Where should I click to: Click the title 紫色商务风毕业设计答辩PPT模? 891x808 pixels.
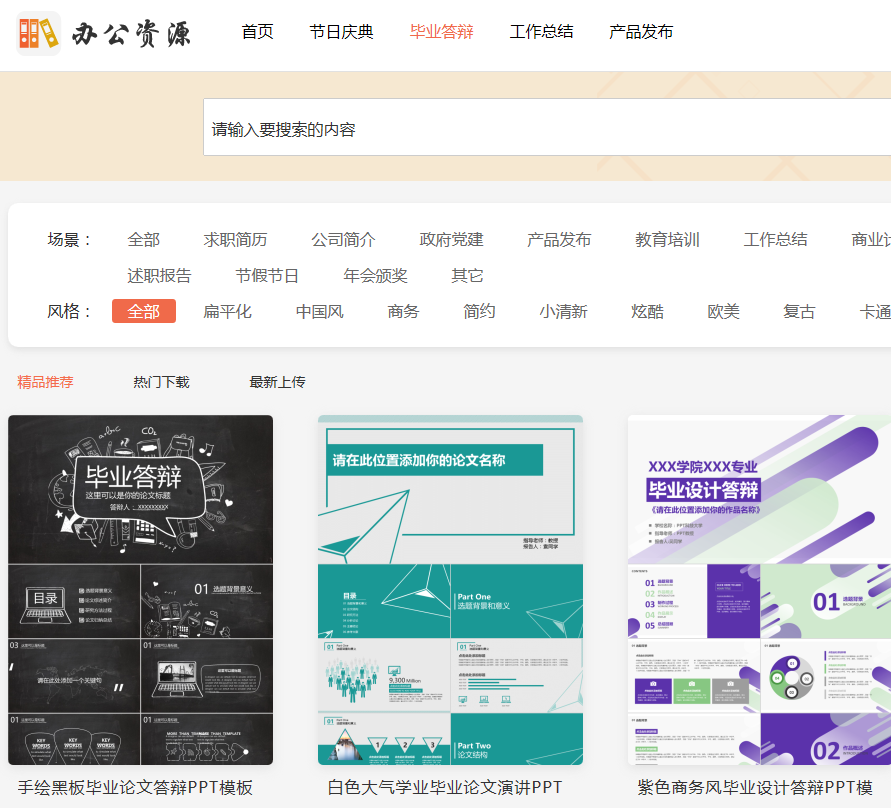(755, 788)
